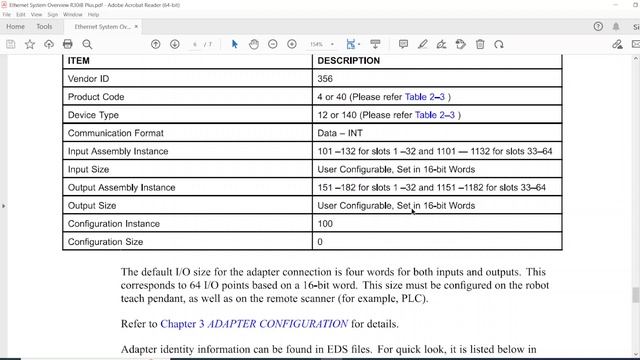Viewport: 640px width, 360px height.
Task: Go to previous page arrow
Action: [156, 44]
